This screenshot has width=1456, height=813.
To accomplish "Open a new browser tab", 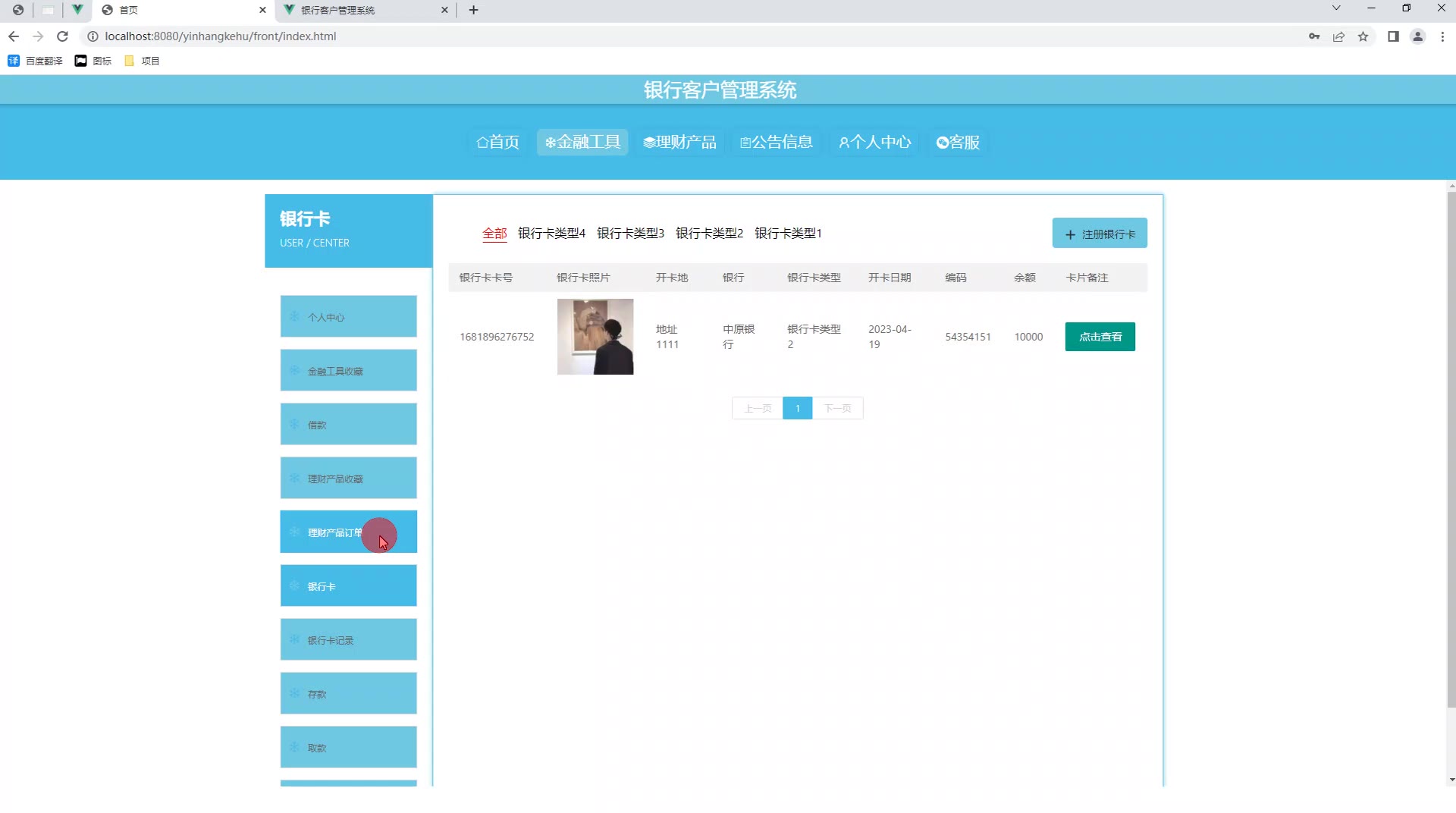I will click(474, 10).
